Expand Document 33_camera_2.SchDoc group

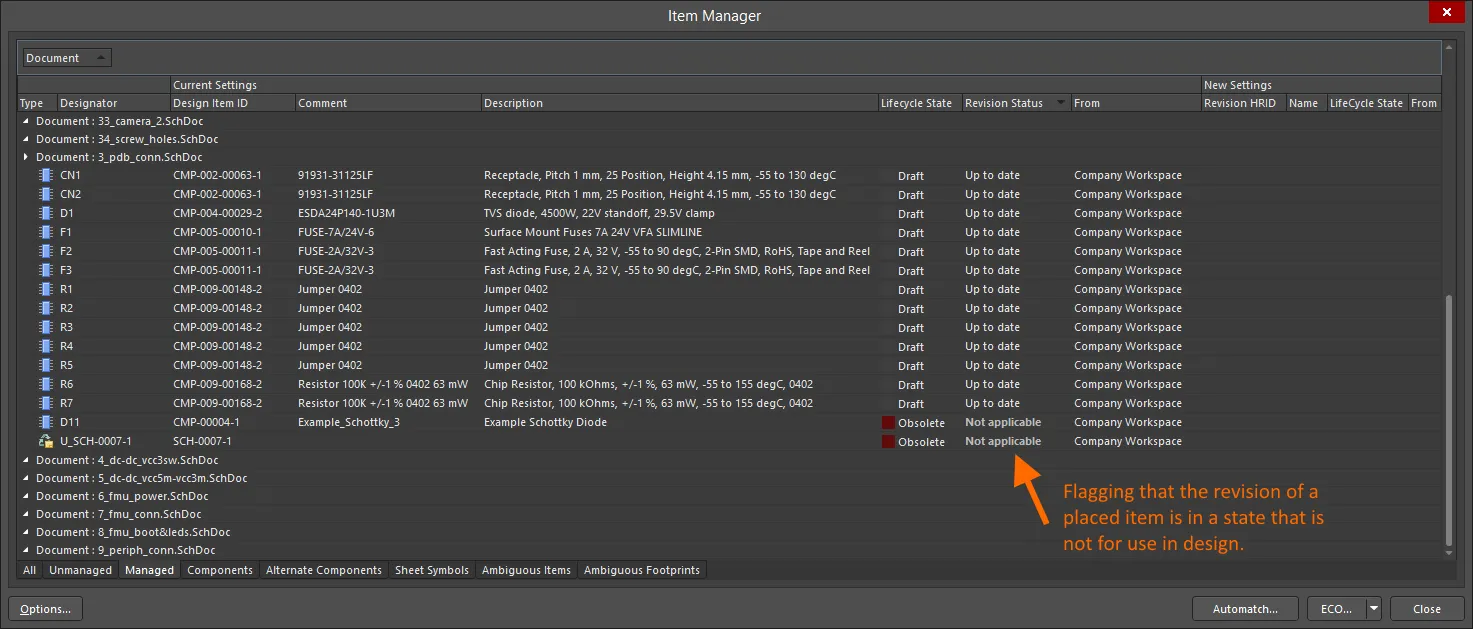pos(27,121)
